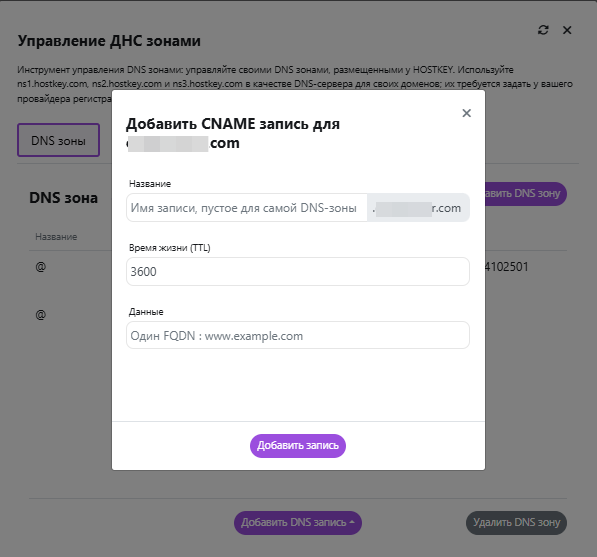Select the first @ record row
The width and height of the screenshot is (597, 557).
pos(41,267)
